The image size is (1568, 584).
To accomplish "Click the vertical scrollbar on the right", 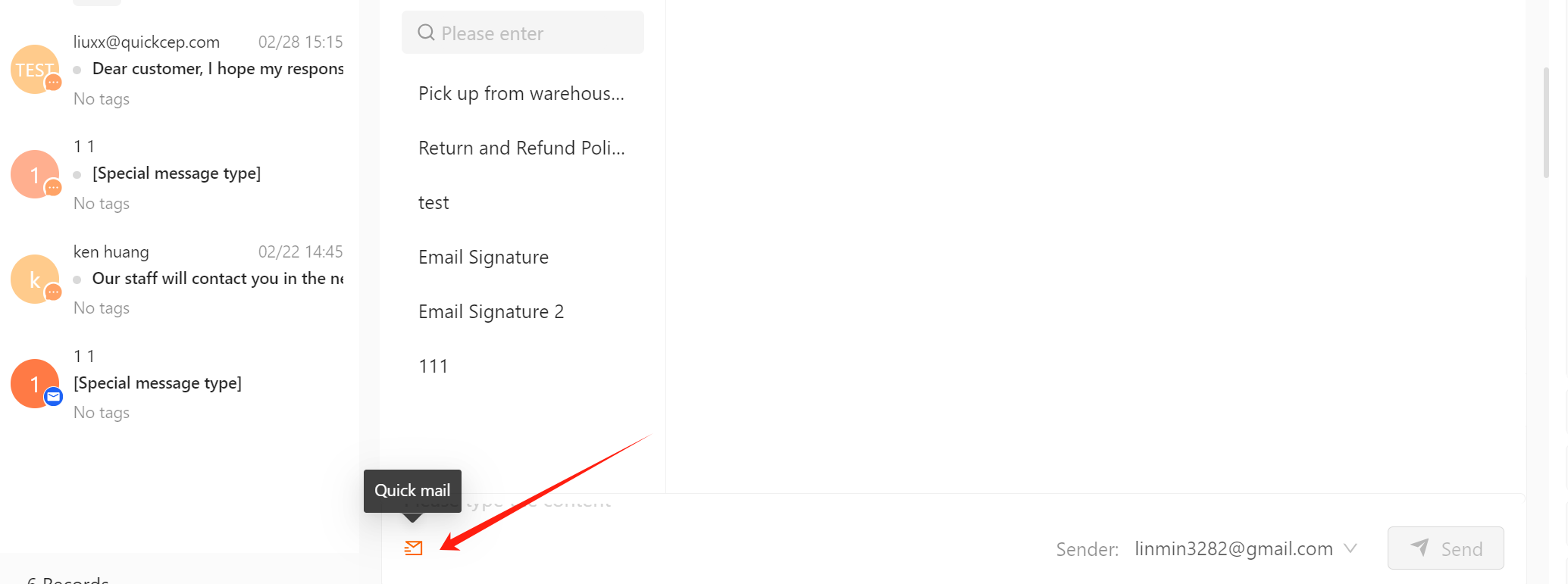I will click(1546, 123).
